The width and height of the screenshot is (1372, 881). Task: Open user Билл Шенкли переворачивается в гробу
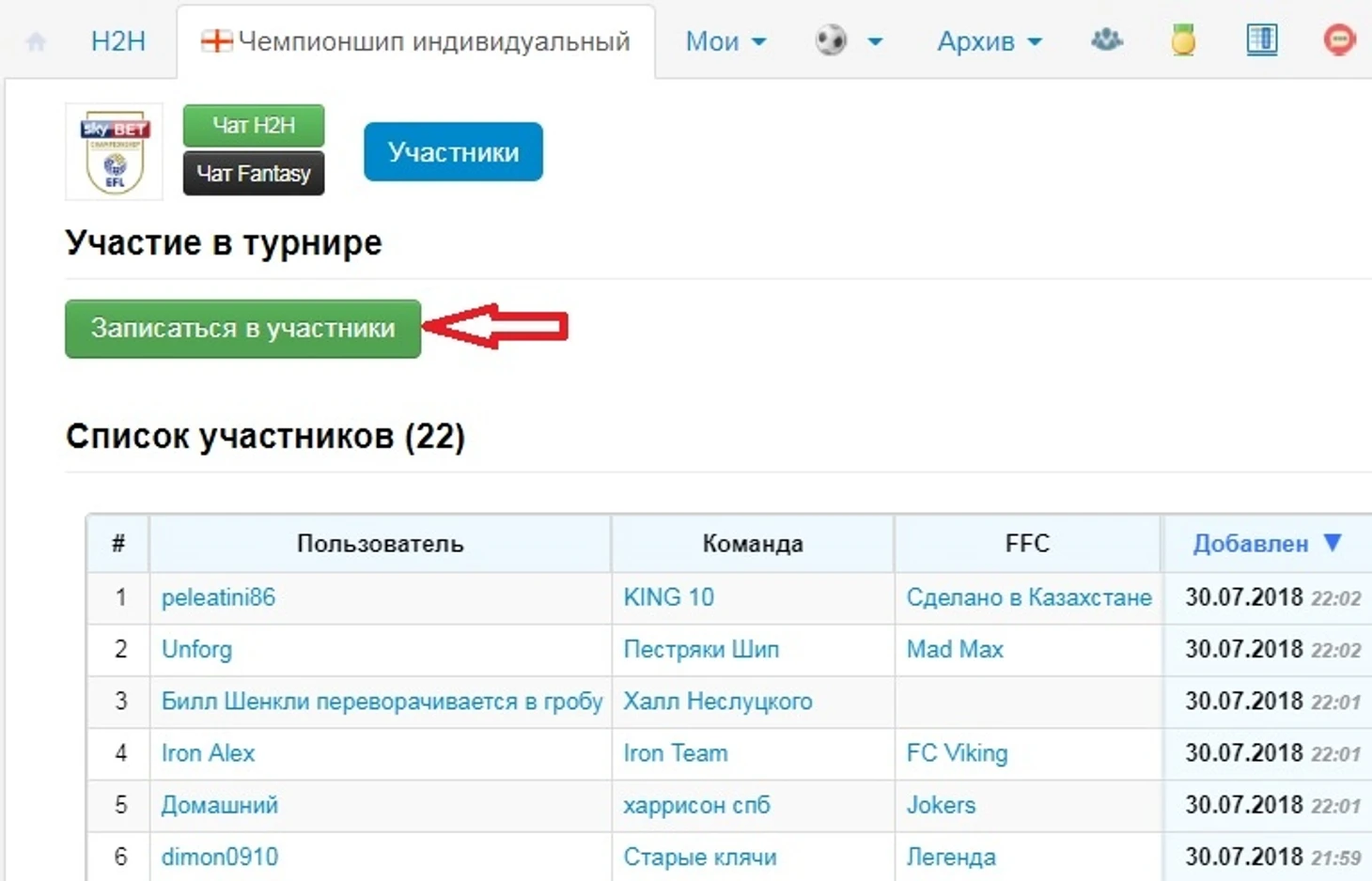point(382,702)
